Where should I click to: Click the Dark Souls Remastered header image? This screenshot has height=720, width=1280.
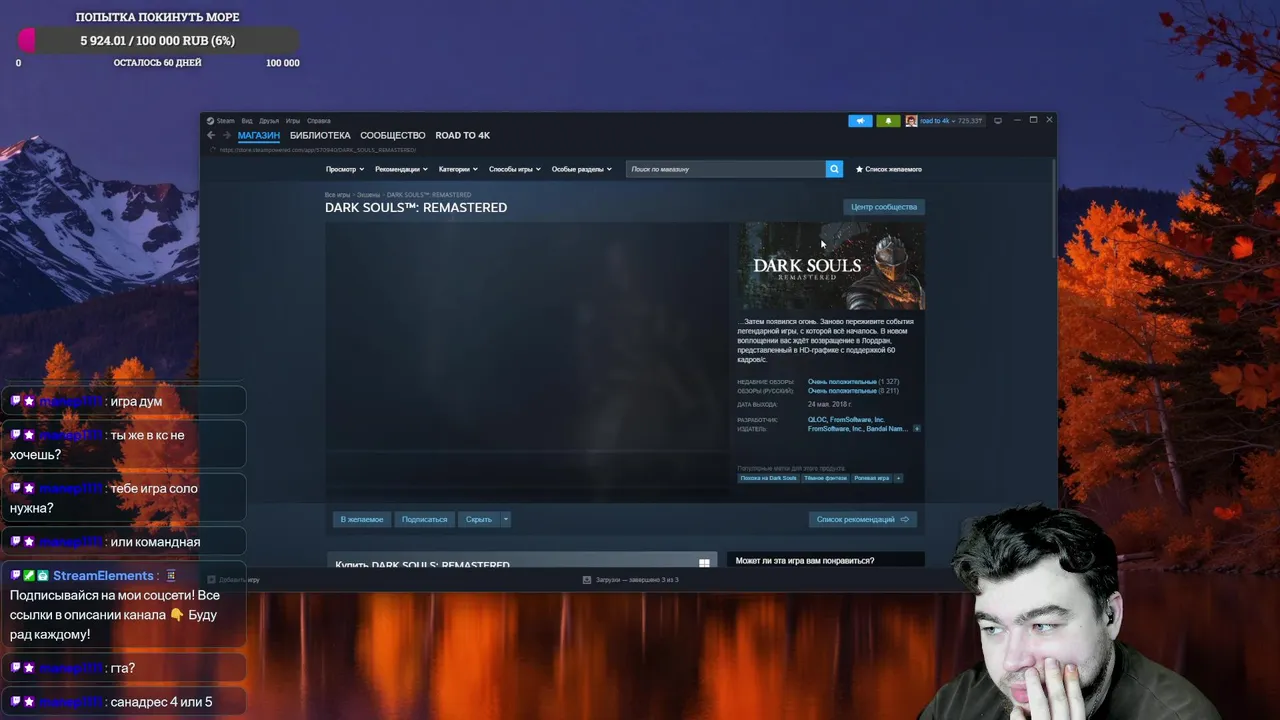(831, 266)
